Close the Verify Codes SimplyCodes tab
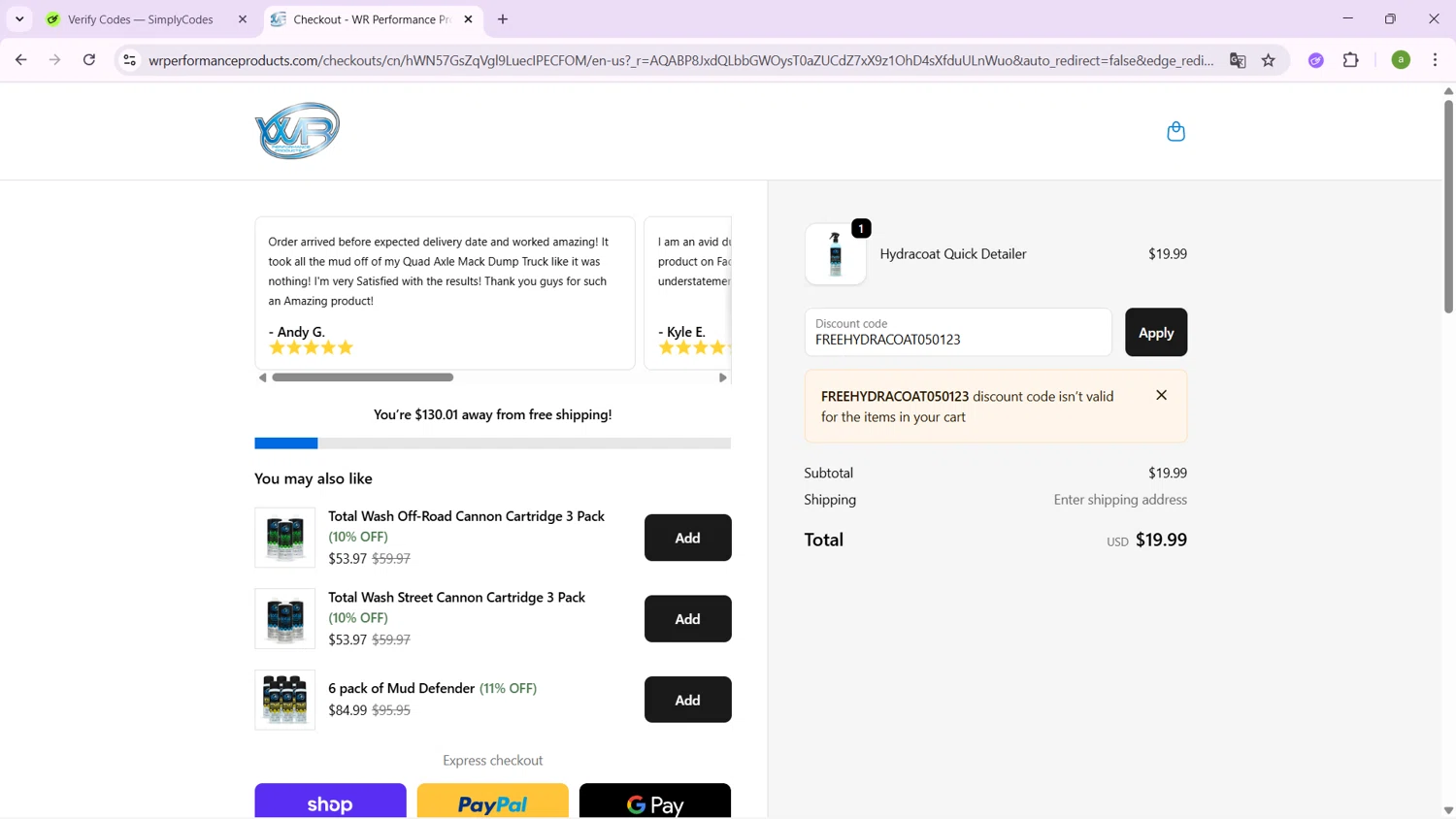Image resolution: width=1456 pixels, height=819 pixels. (x=243, y=19)
